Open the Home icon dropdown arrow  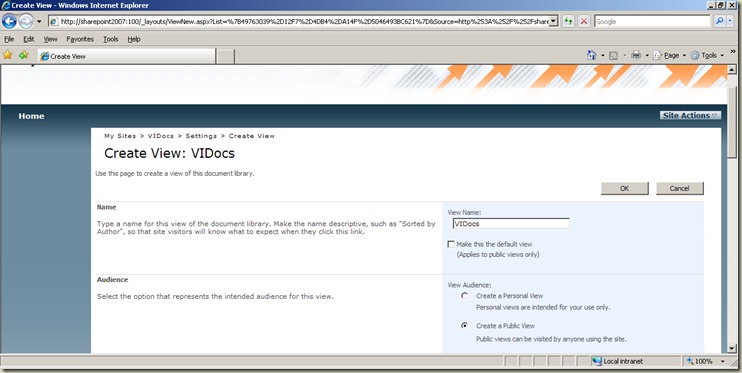603,55
